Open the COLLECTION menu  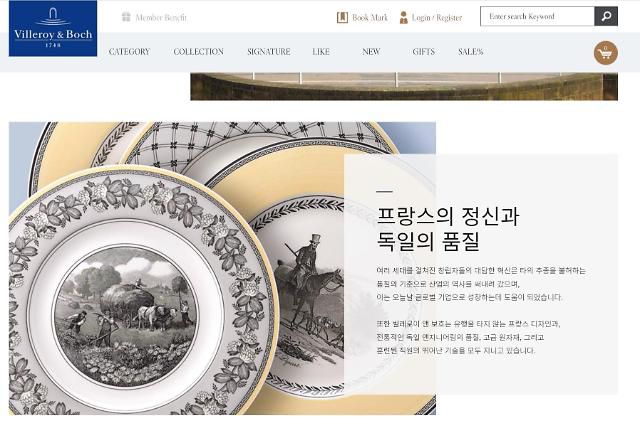tap(198, 52)
